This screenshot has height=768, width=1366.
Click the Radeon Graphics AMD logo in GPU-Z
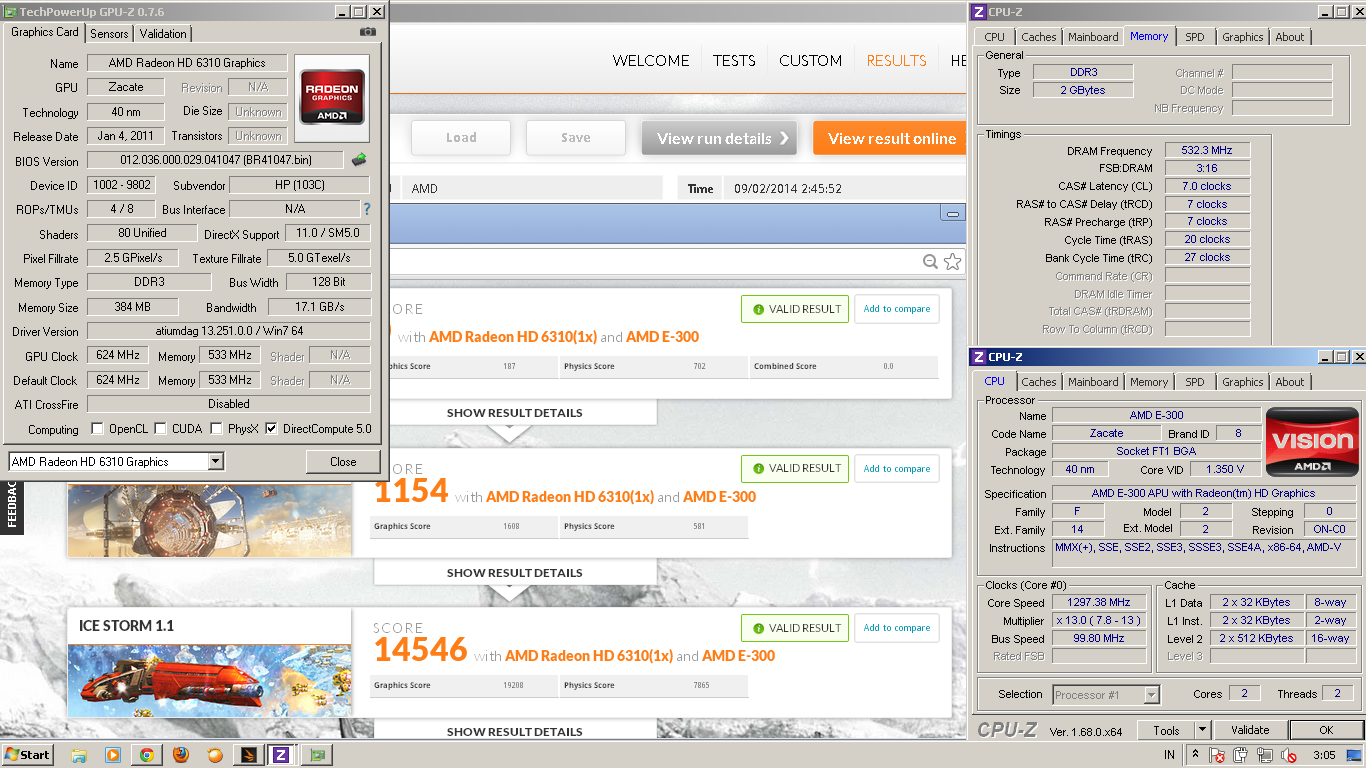tap(332, 98)
